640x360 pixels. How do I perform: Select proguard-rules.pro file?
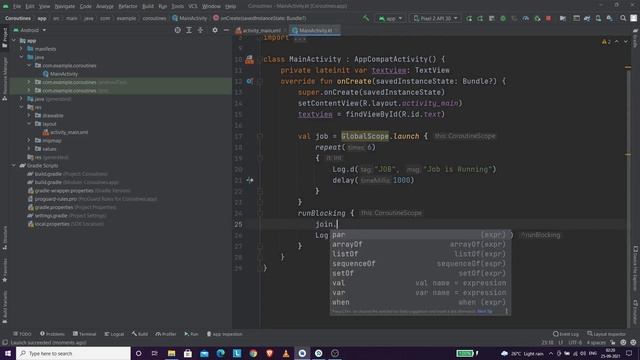coord(92,199)
